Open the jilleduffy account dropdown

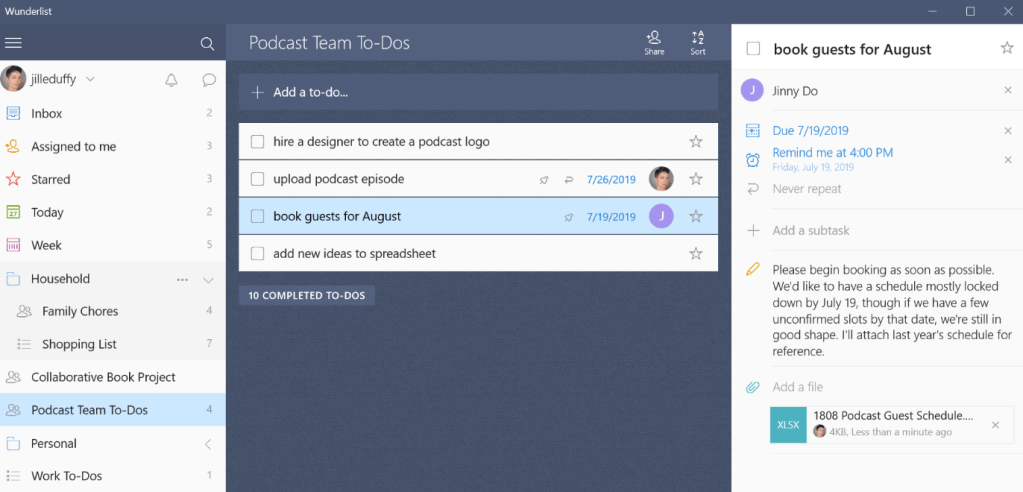tap(90, 79)
